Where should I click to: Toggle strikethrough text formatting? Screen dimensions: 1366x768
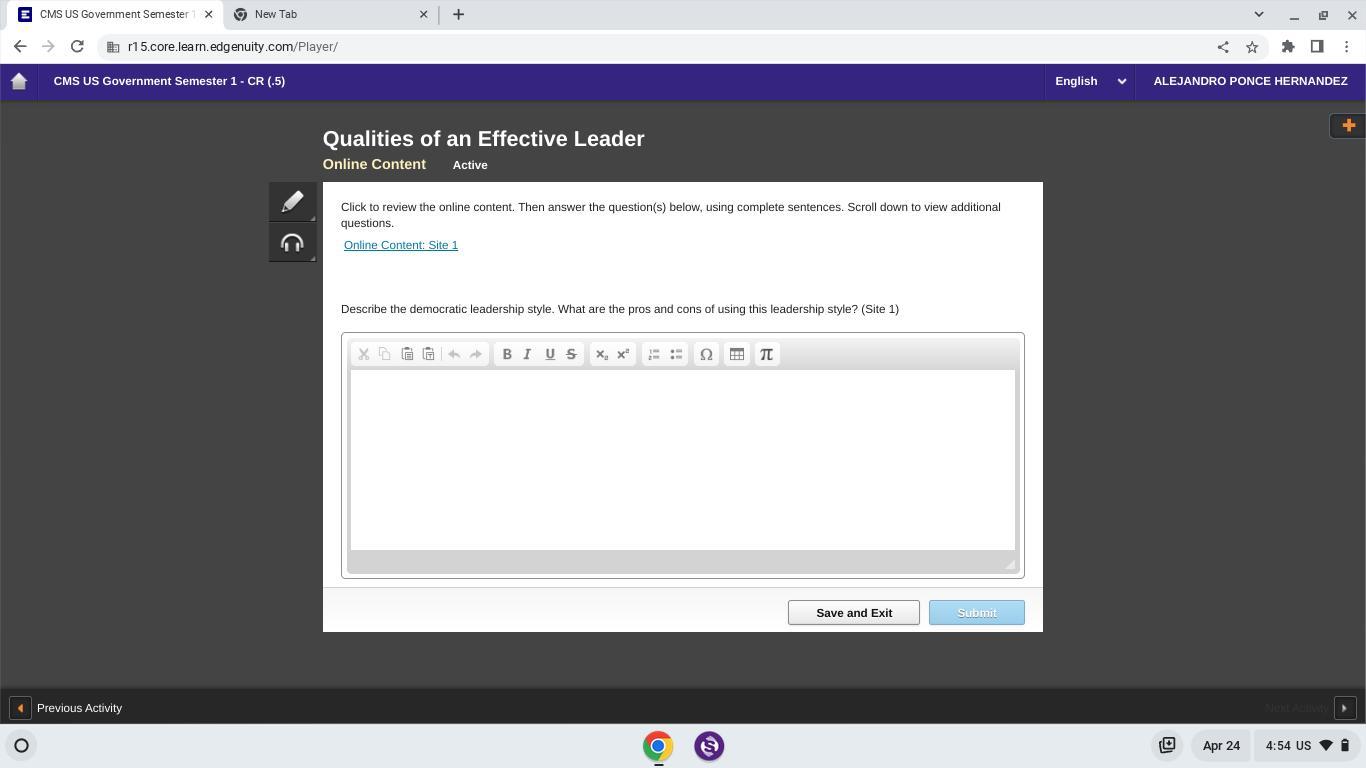coord(571,354)
